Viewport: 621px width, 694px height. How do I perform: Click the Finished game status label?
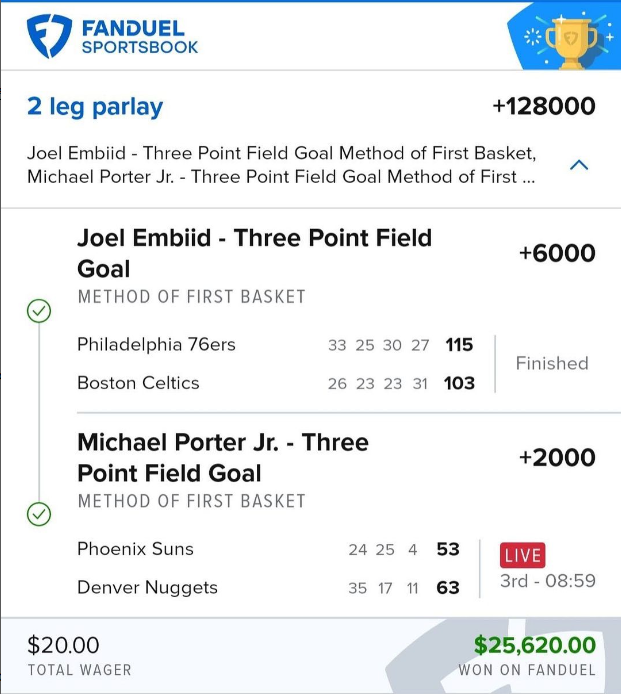tap(552, 364)
